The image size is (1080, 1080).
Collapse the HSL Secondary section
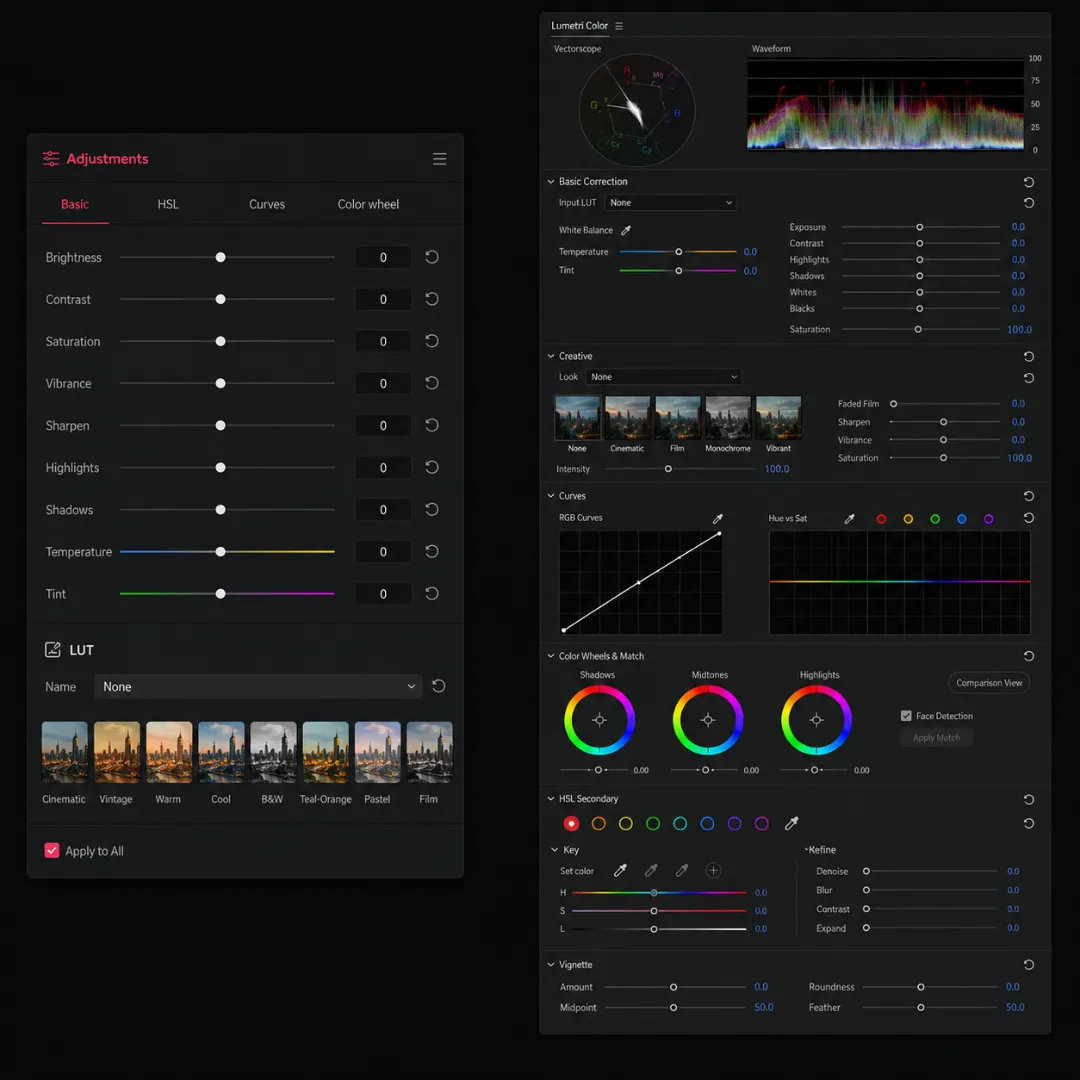pyautogui.click(x=551, y=799)
